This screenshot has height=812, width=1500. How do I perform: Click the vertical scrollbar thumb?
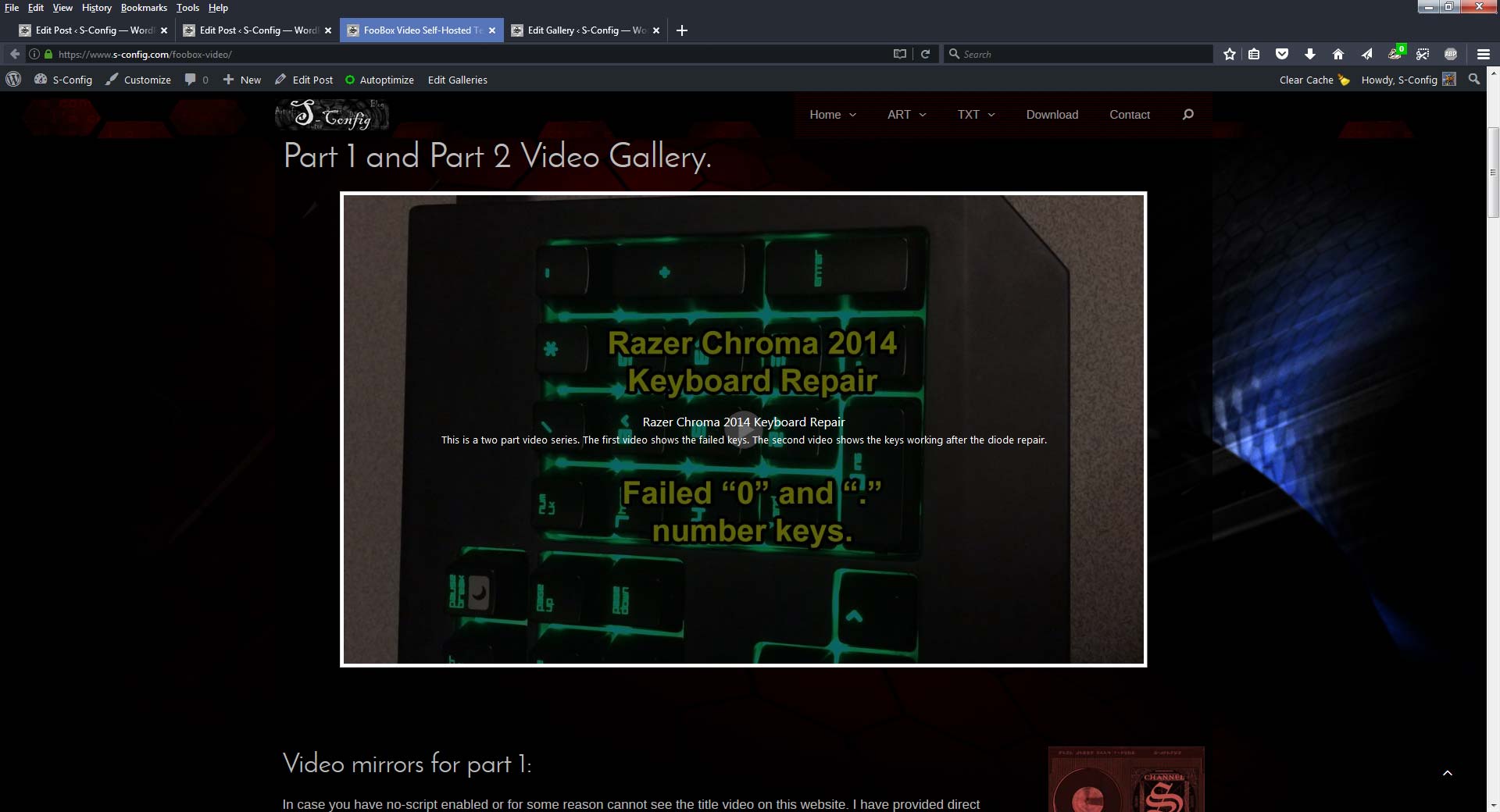(1493, 172)
